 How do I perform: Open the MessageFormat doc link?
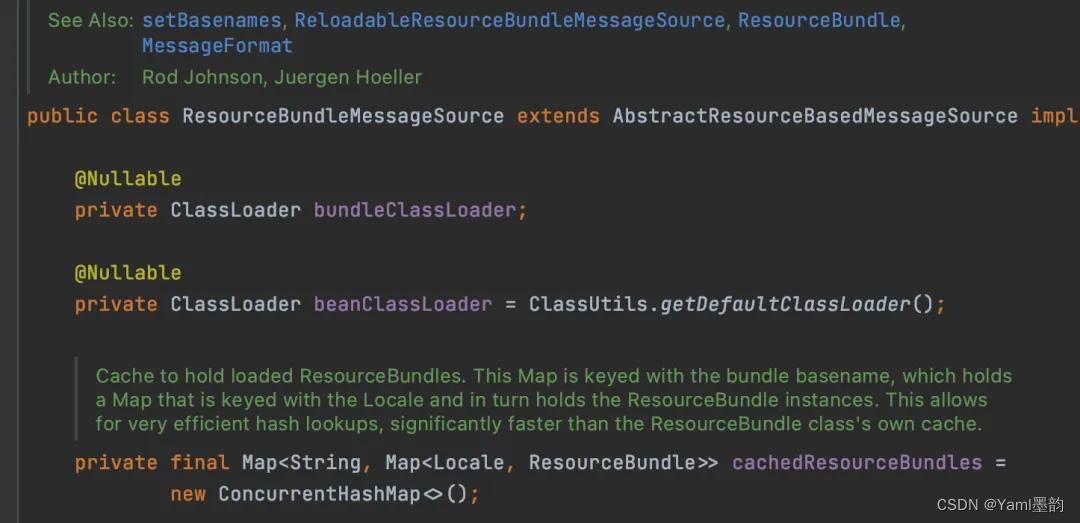click(217, 46)
